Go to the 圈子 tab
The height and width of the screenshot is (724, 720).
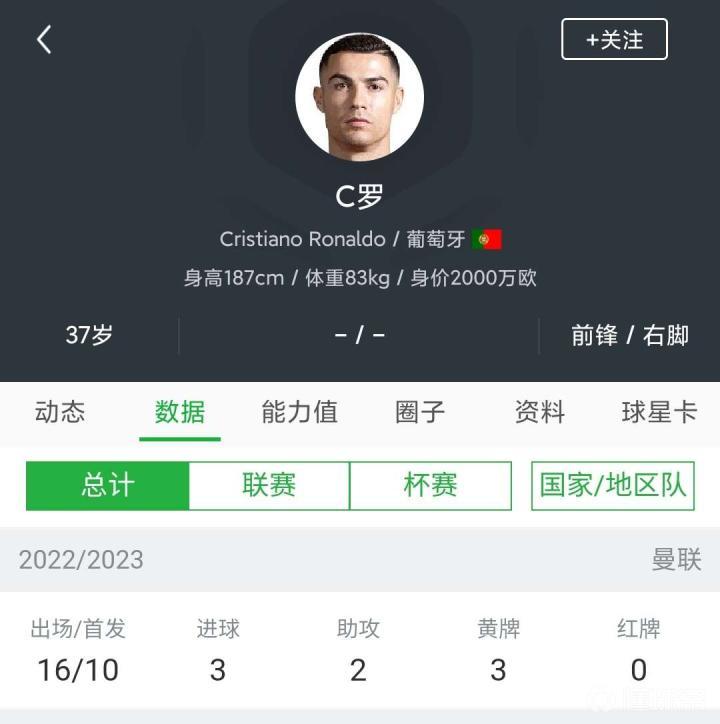click(x=420, y=412)
